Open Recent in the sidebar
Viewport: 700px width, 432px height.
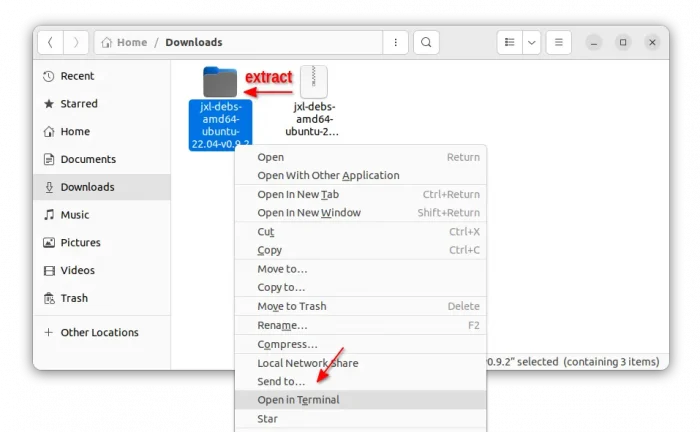(x=77, y=76)
